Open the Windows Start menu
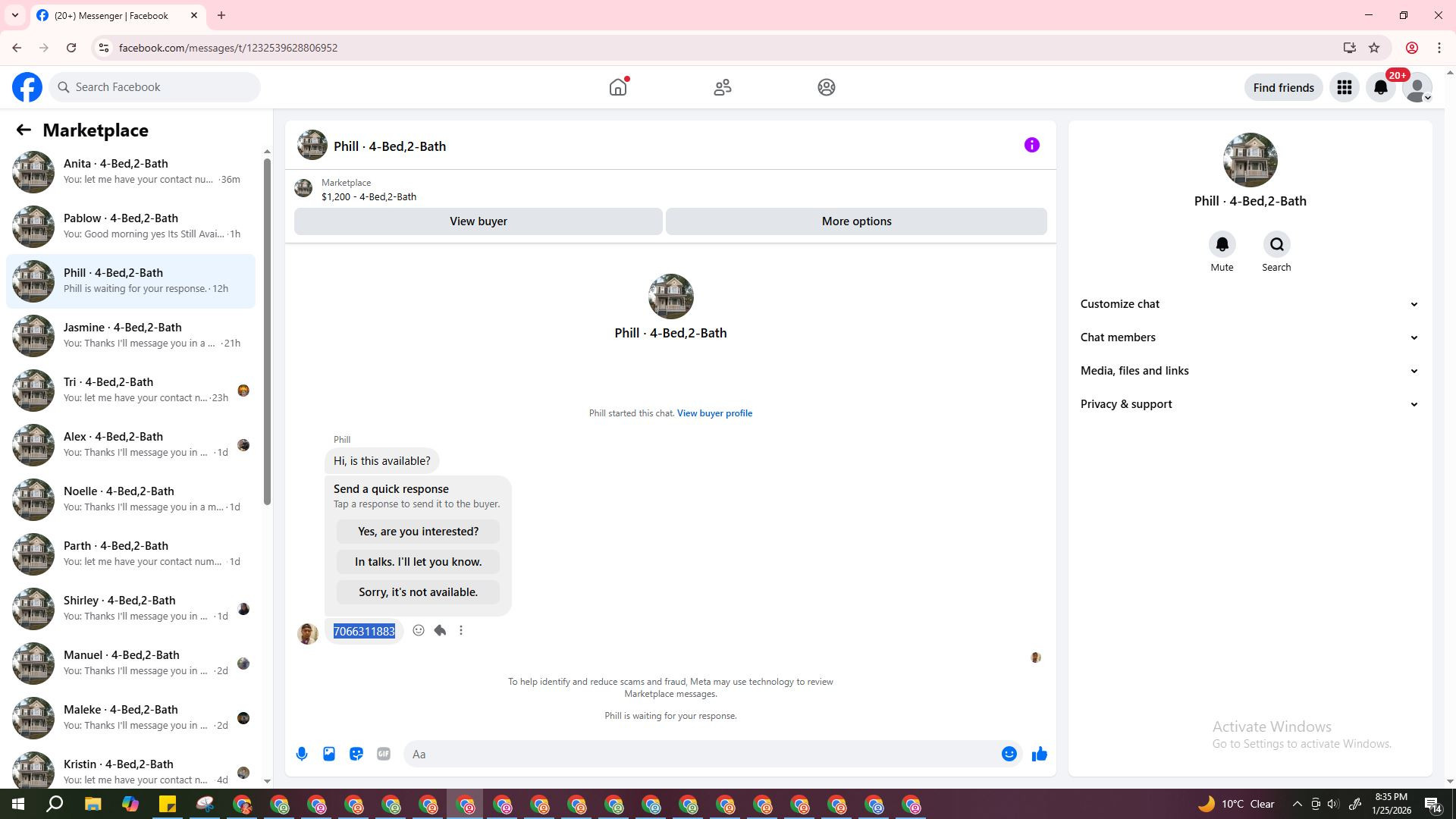Viewport: 1456px width, 819px height. 18,804
